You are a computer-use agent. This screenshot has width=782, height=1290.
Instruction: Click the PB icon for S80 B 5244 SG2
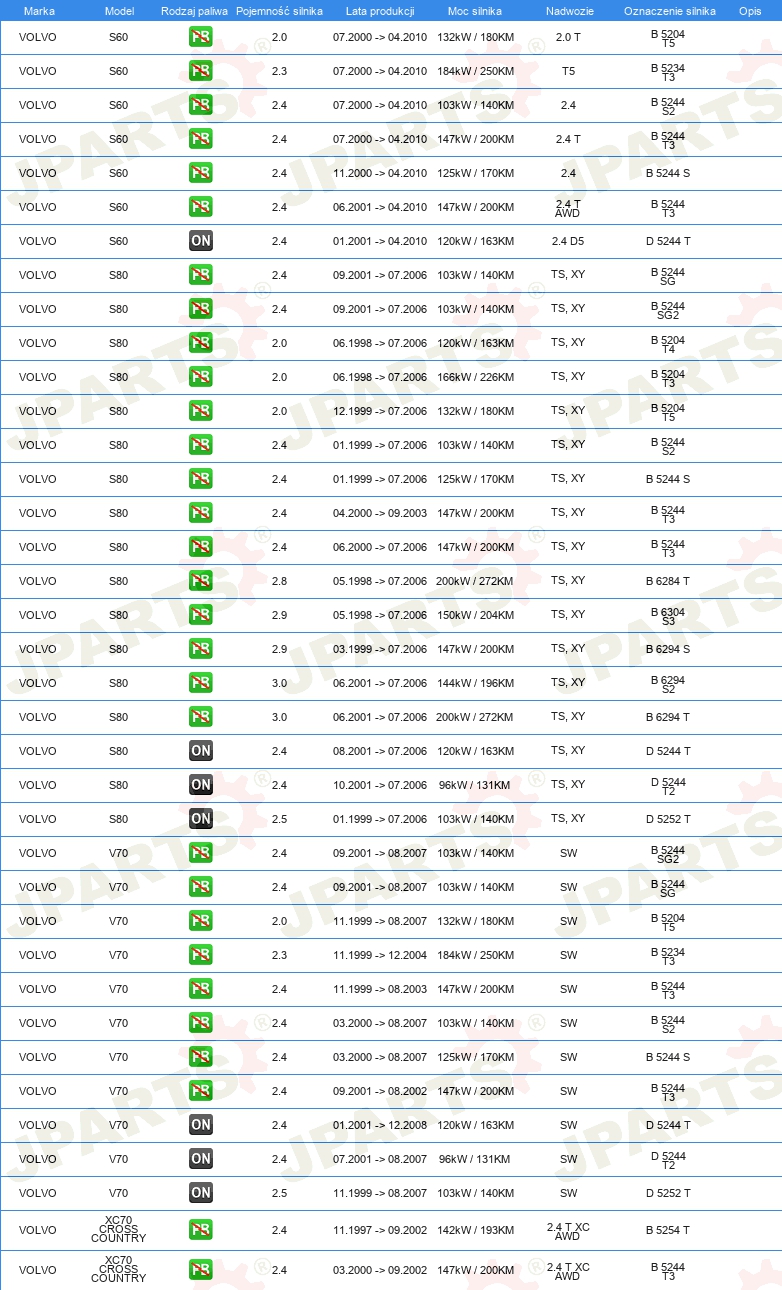[x=200, y=310]
